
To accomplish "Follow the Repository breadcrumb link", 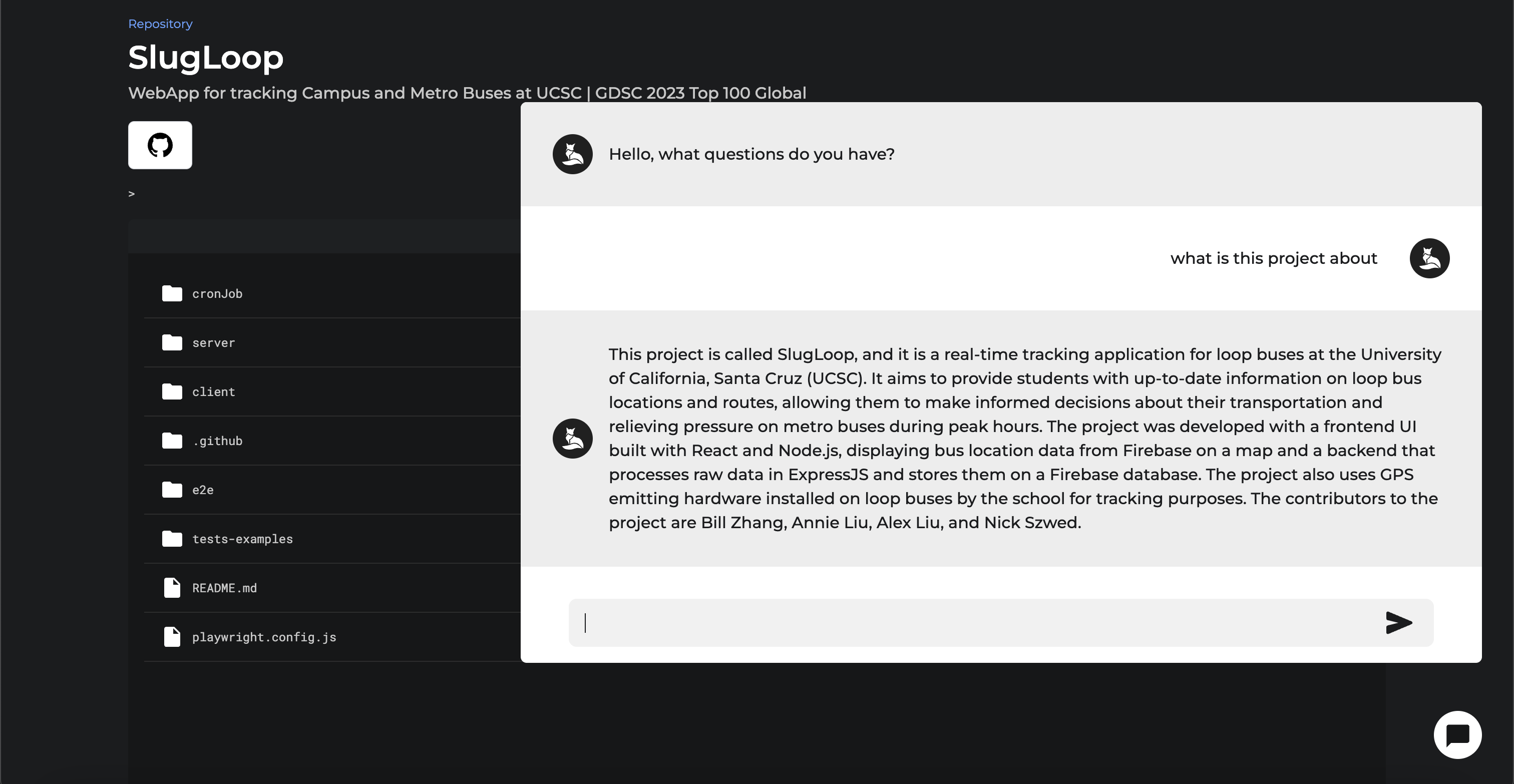I will 160,24.
